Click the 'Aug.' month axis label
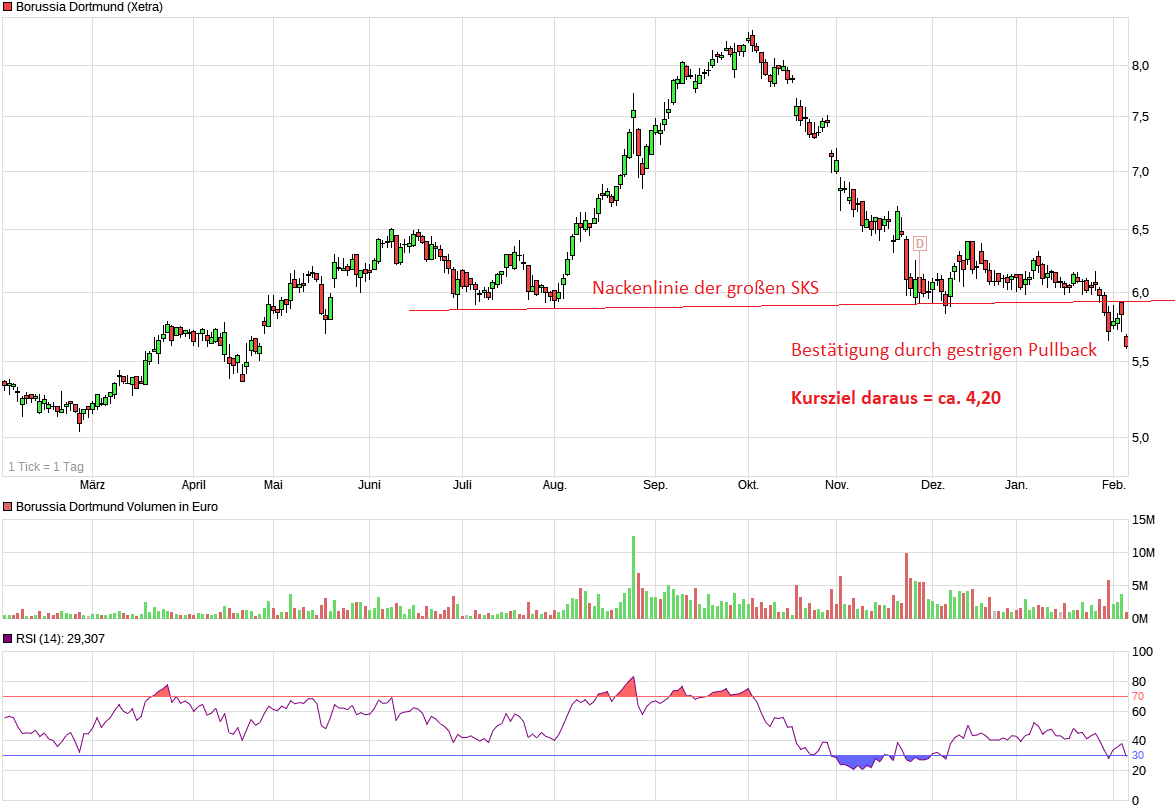The height and width of the screenshot is (812, 1175). point(555,485)
